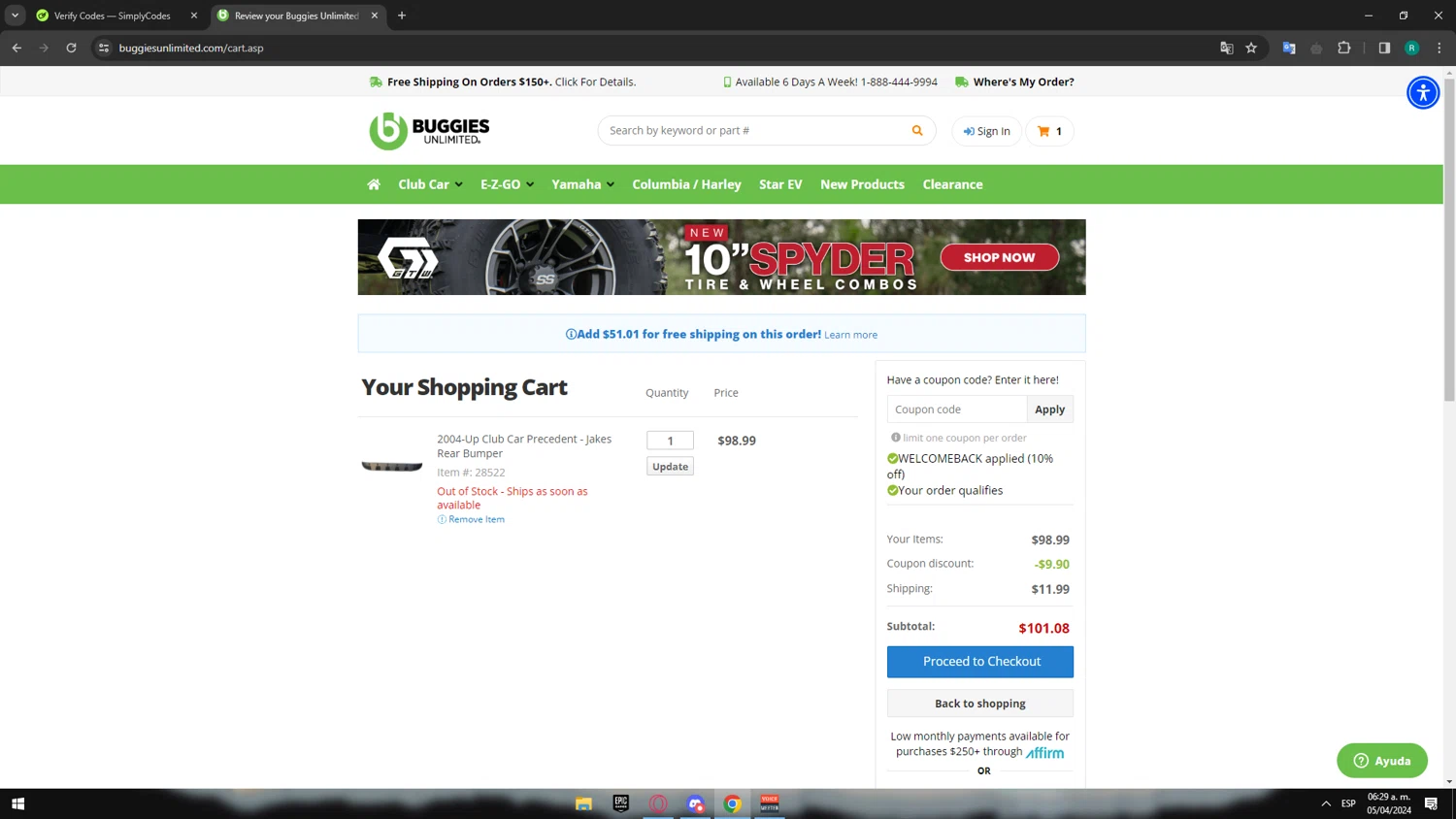Open the Chrome profile avatar

point(1411,48)
